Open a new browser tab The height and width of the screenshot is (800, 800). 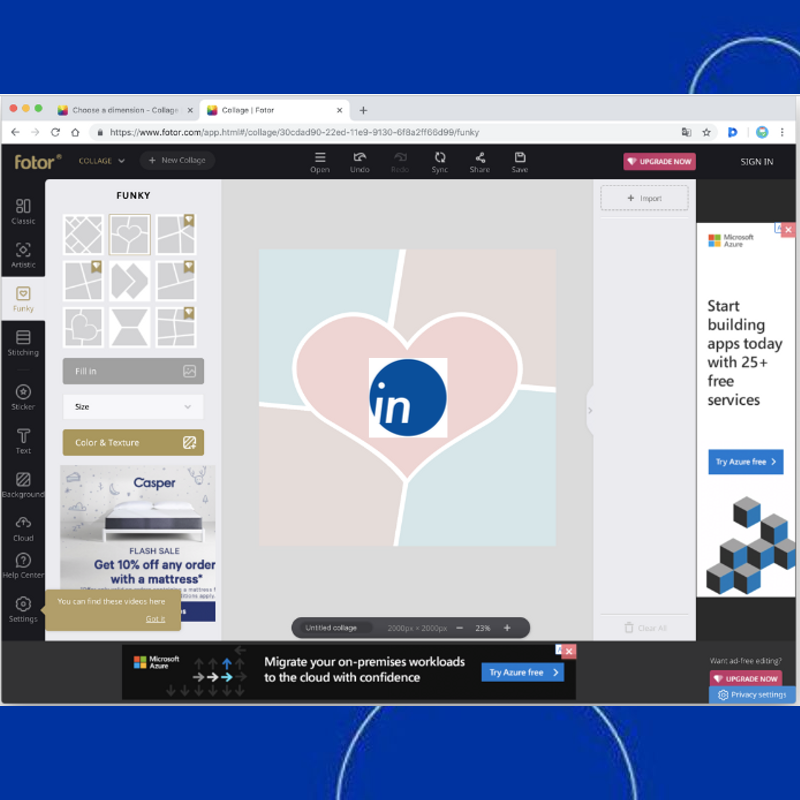pos(363,110)
